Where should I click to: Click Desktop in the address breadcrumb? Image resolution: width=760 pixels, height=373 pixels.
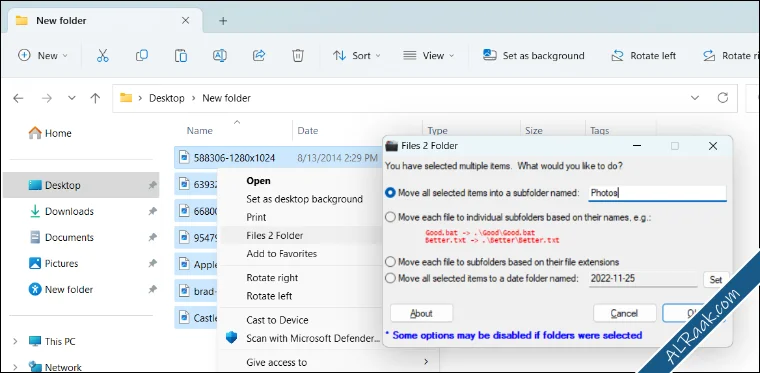166,98
